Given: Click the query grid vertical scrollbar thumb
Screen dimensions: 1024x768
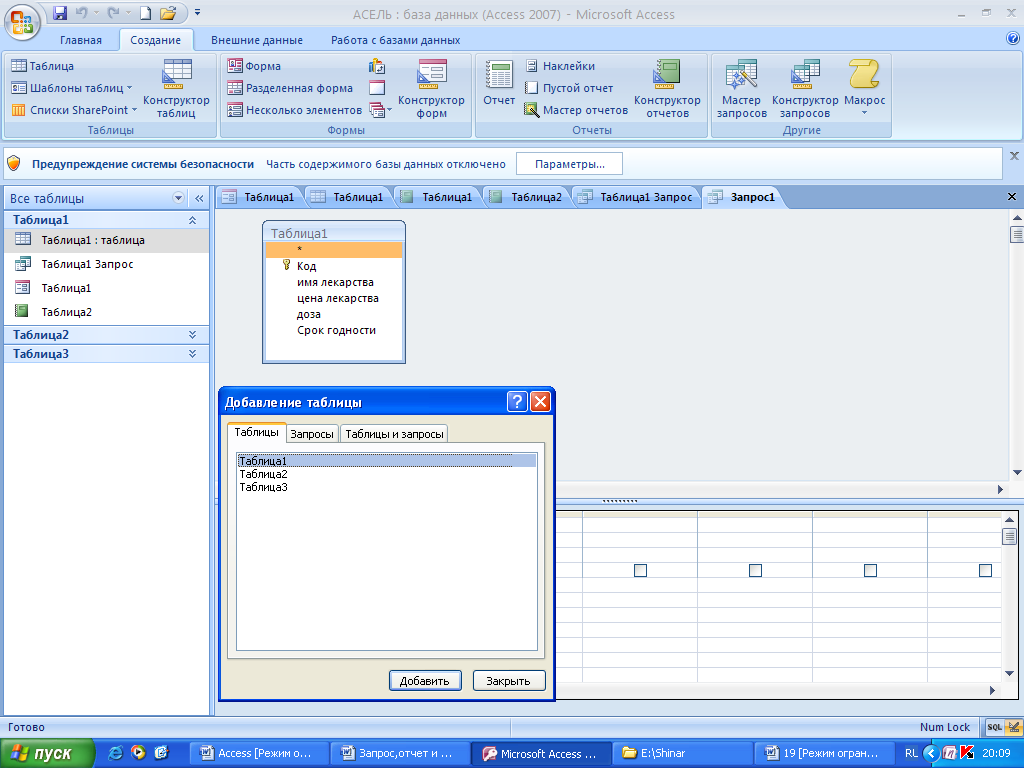Looking at the screenshot, I should pos(1010,537).
